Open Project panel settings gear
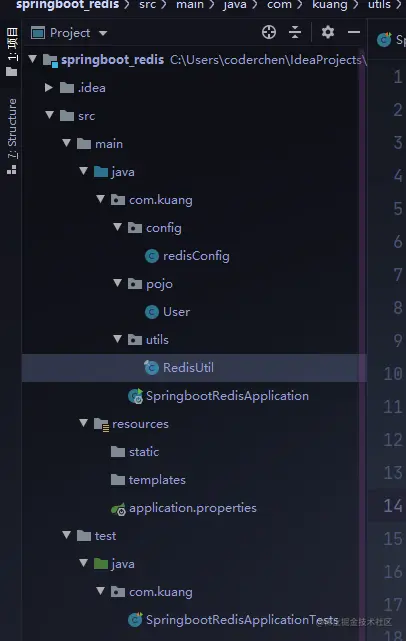Image resolution: width=406 pixels, height=641 pixels. tap(327, 32)
